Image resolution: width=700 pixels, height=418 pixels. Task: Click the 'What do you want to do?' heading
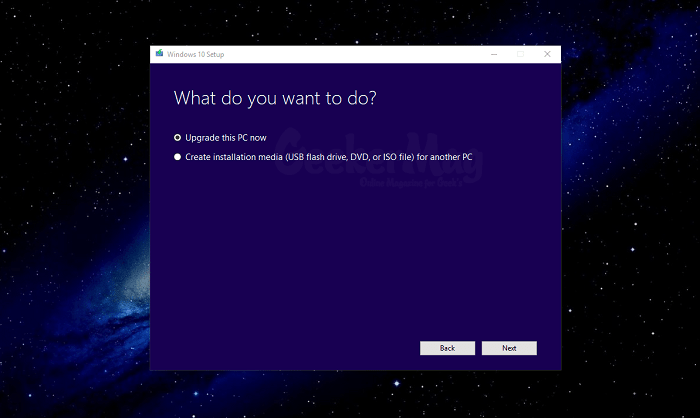(275, 98)
